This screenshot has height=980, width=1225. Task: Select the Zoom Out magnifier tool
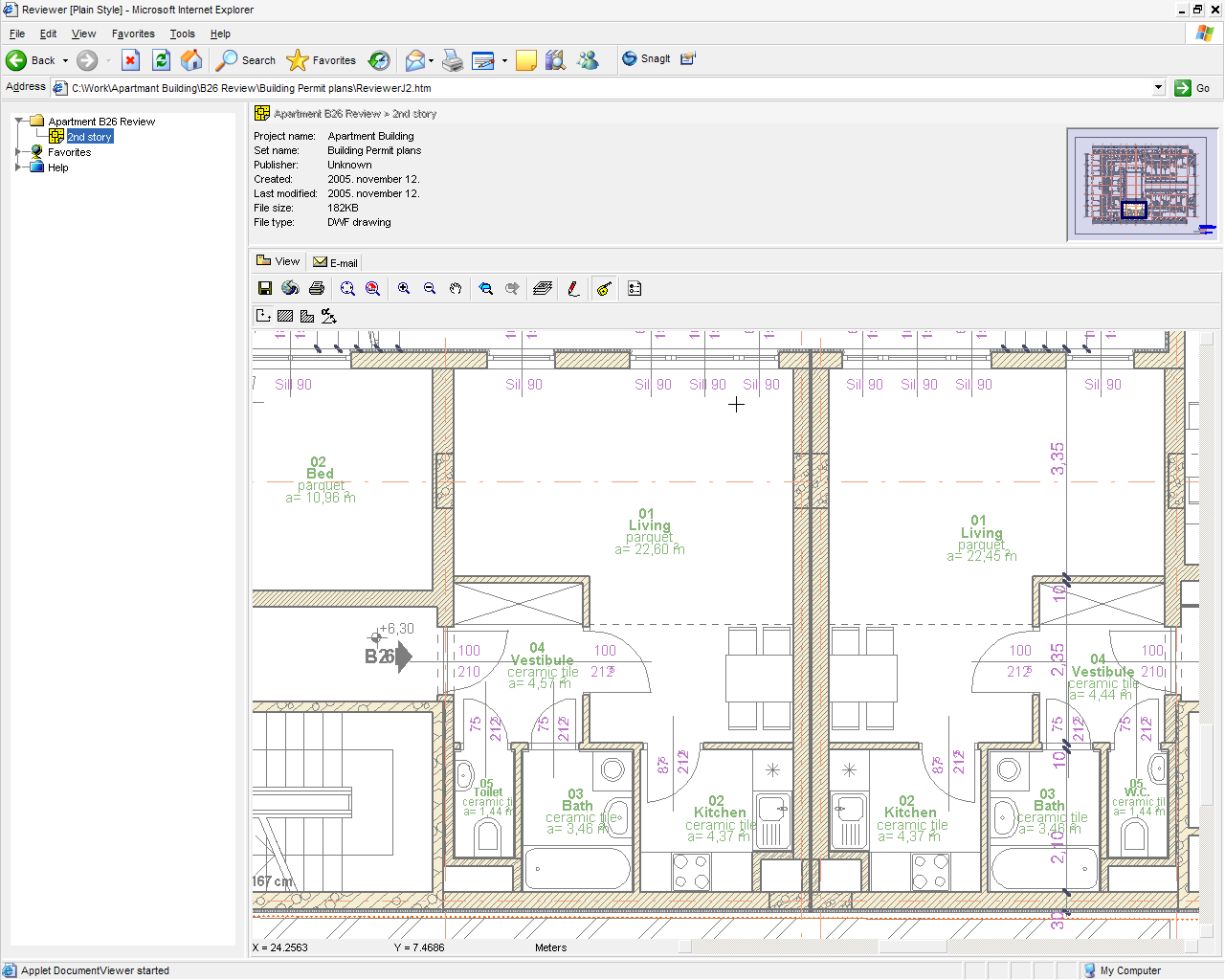430,288
